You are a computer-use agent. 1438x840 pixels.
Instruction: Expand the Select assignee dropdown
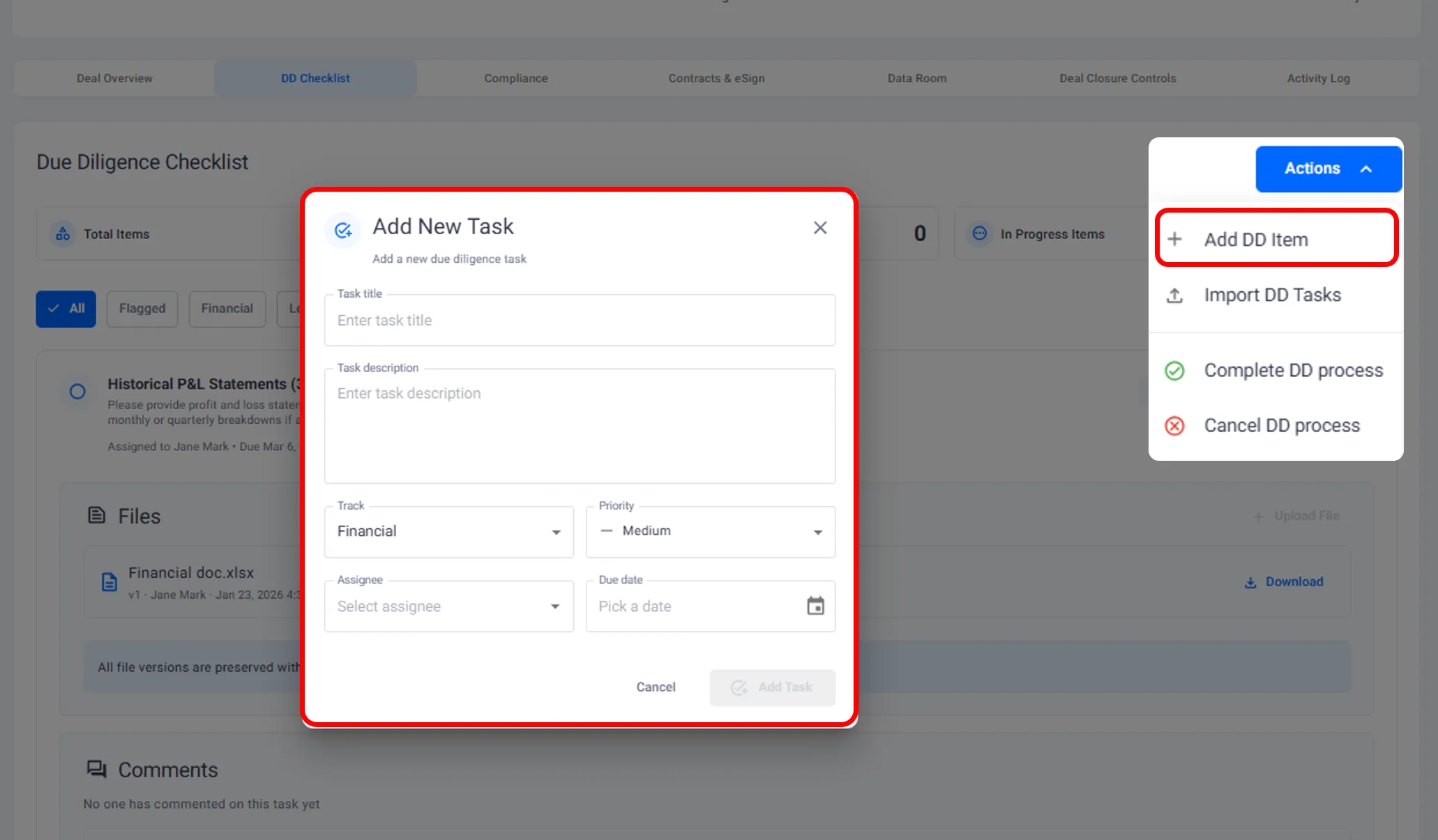[448, 606]
